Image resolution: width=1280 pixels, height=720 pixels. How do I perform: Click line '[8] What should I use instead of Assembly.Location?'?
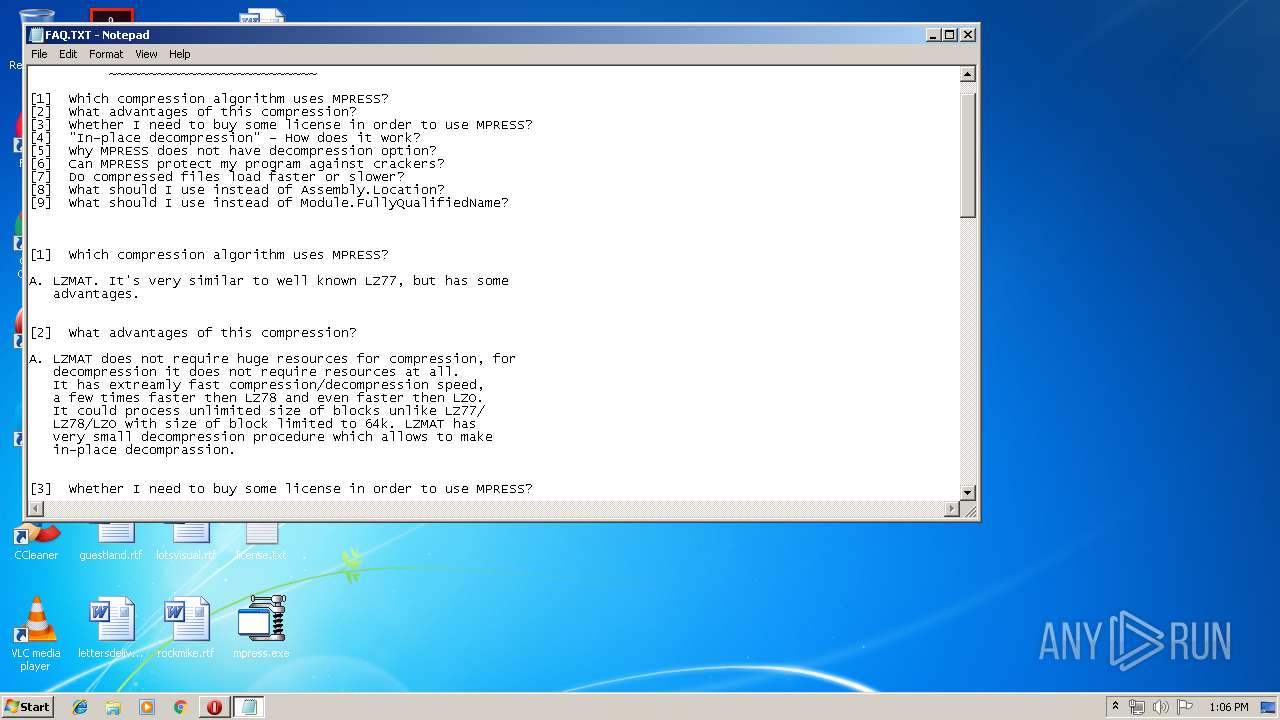pyautogui.click(x=237, y=190)
